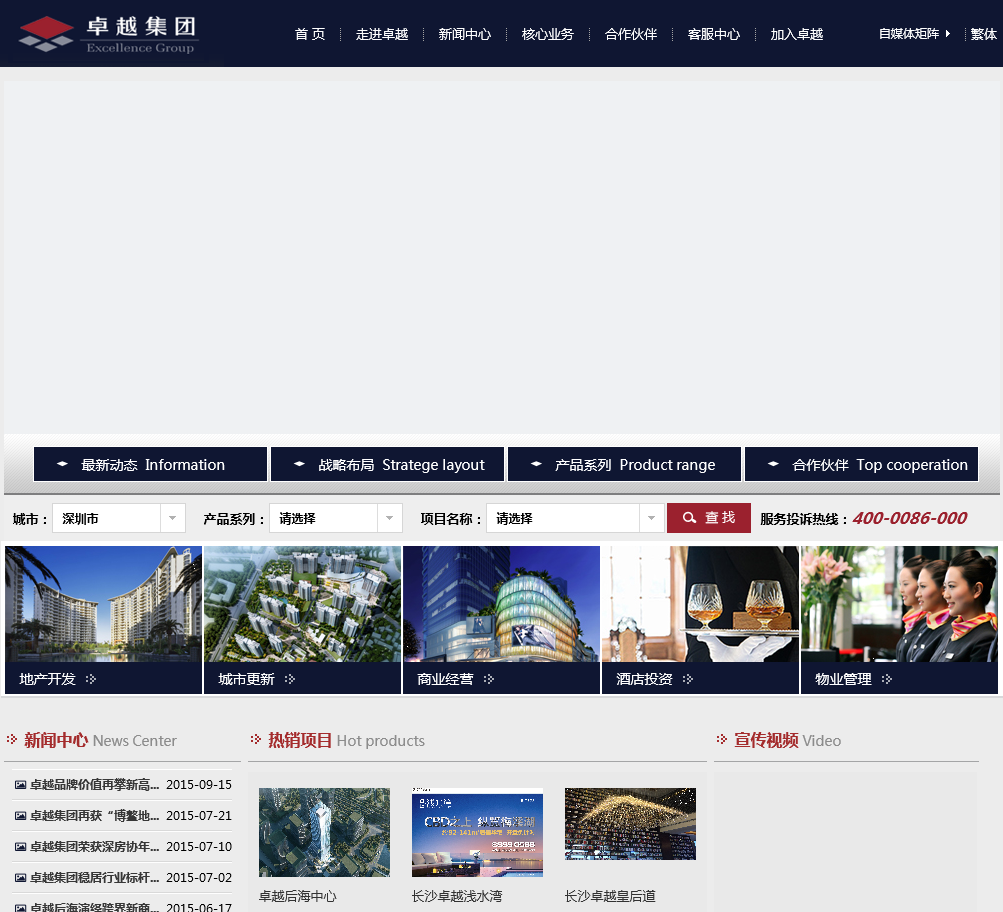Click the arrow icon on 最新动态 tab

tap(62, 464)
